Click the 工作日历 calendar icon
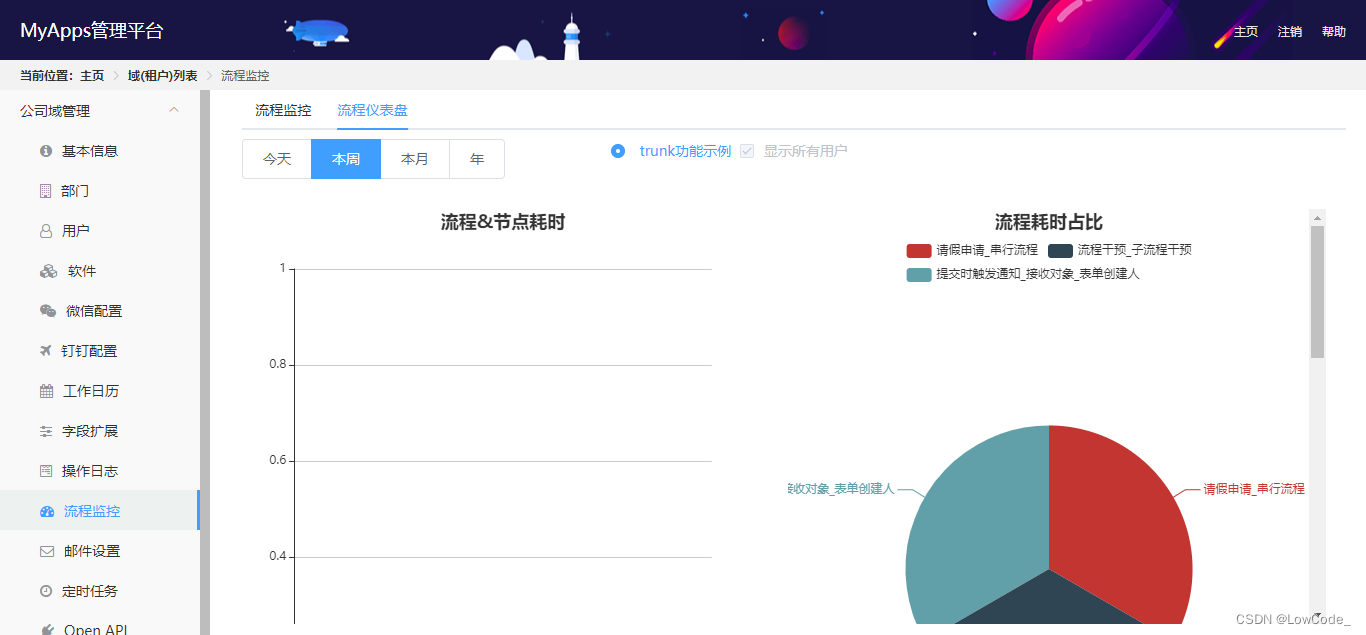Viewport: 1366px width, 635px height. [x=46, y=391]
